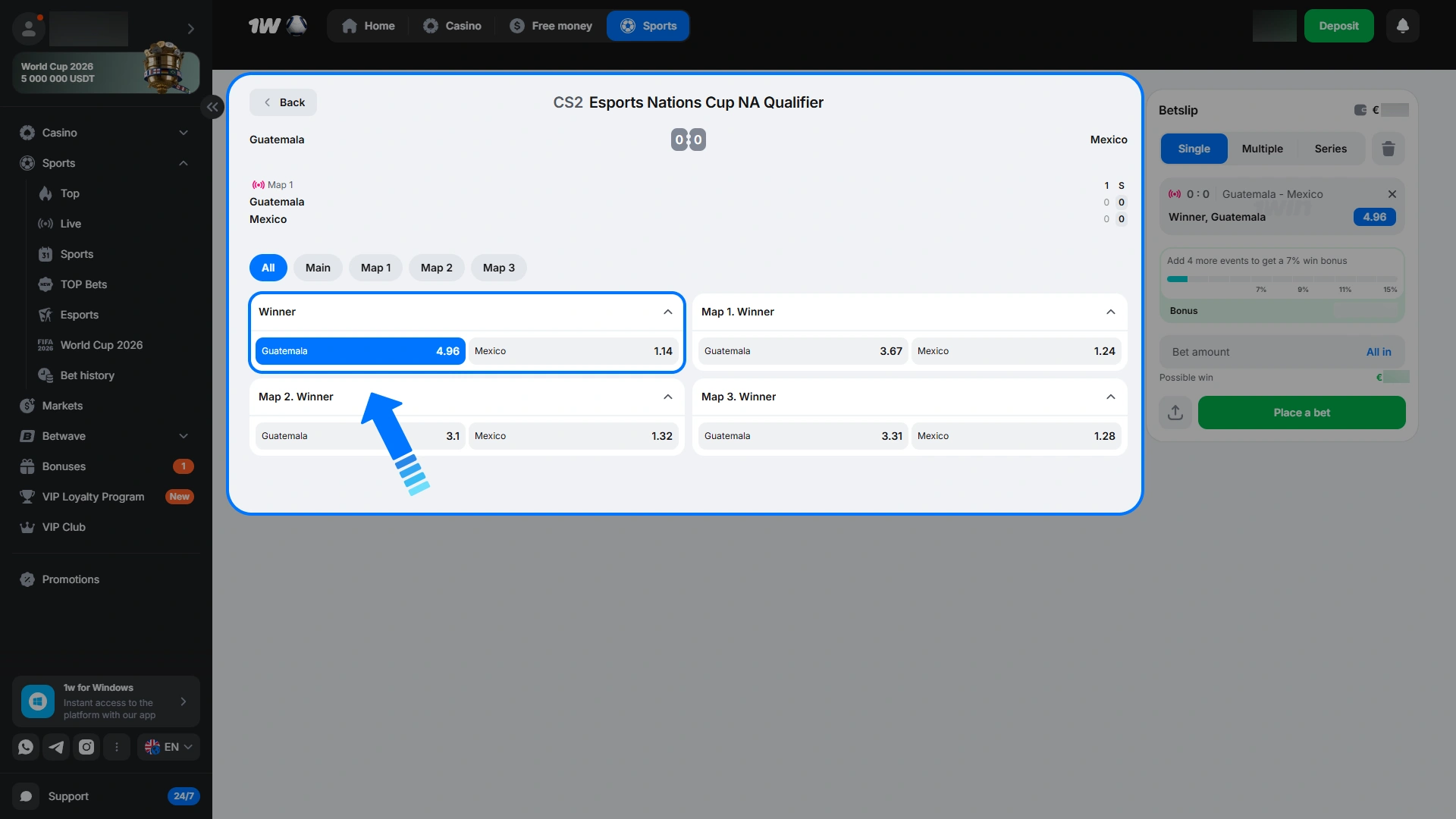
Task: Click the user avatar icon
Action: pyautogui.click(x=29, y=29)
